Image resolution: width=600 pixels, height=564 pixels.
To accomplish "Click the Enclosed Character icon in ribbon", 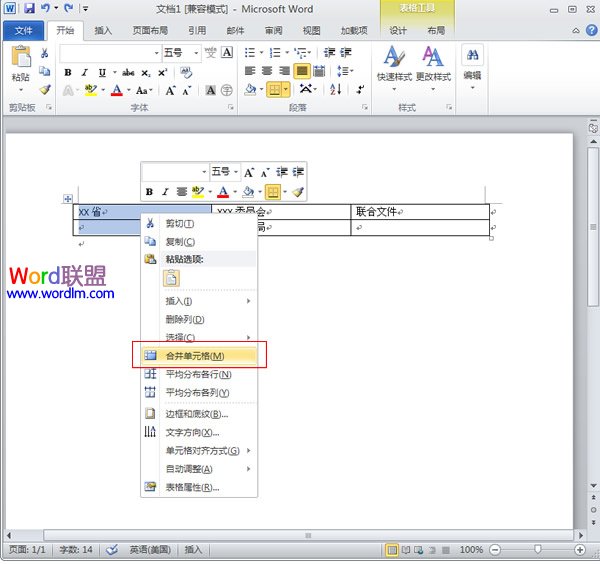I will (227, 90).
